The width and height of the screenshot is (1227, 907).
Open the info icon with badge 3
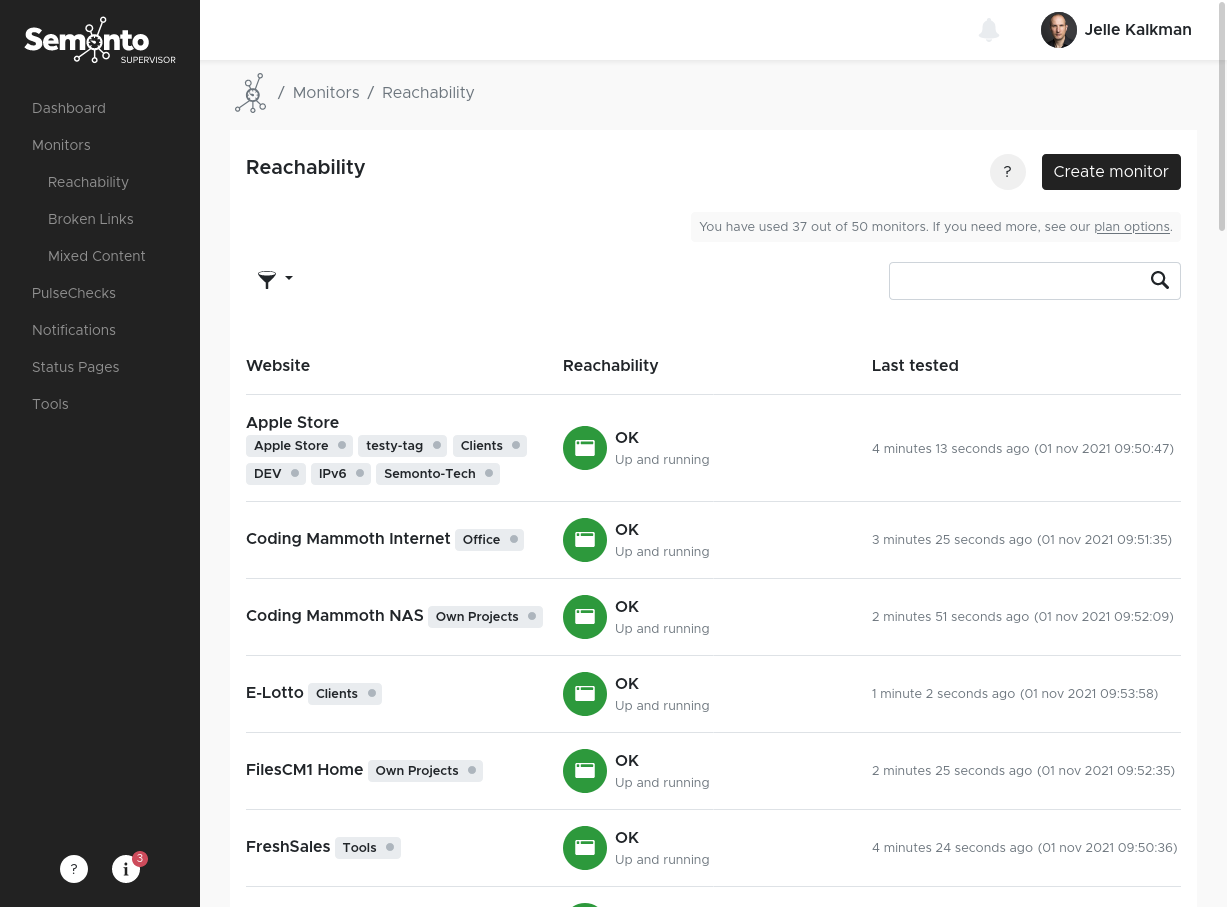click(126, 869)
